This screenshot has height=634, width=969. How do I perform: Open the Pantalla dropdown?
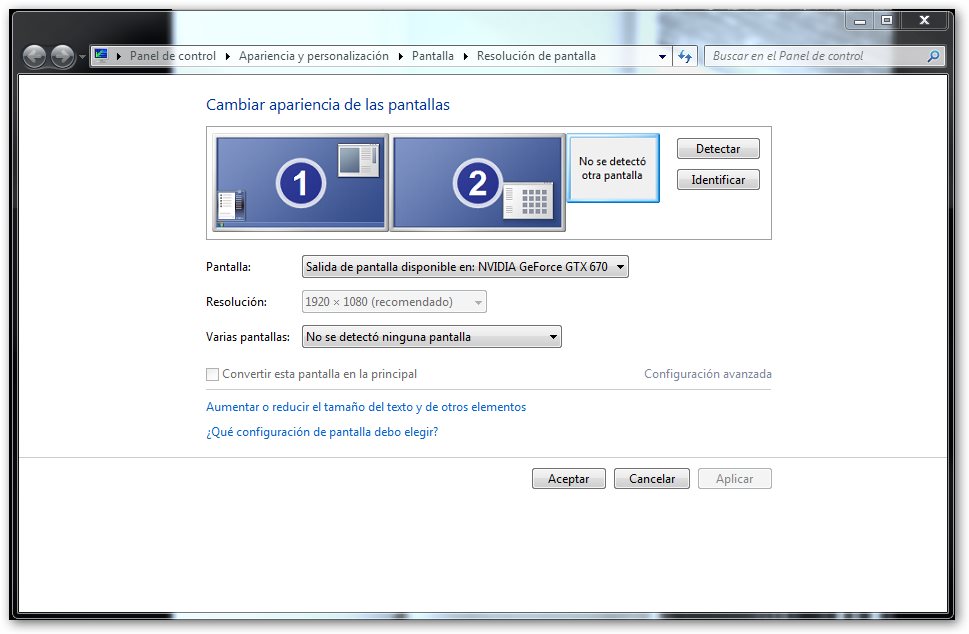pos(465,267)
